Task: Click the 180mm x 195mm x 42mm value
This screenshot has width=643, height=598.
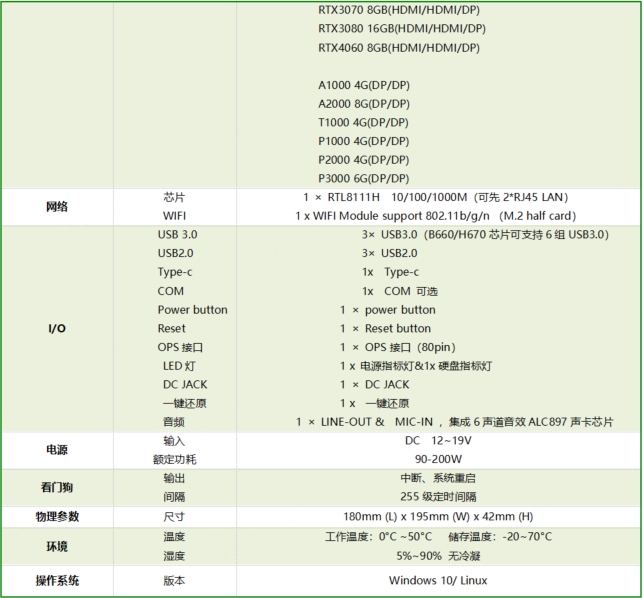Action: 438,517
